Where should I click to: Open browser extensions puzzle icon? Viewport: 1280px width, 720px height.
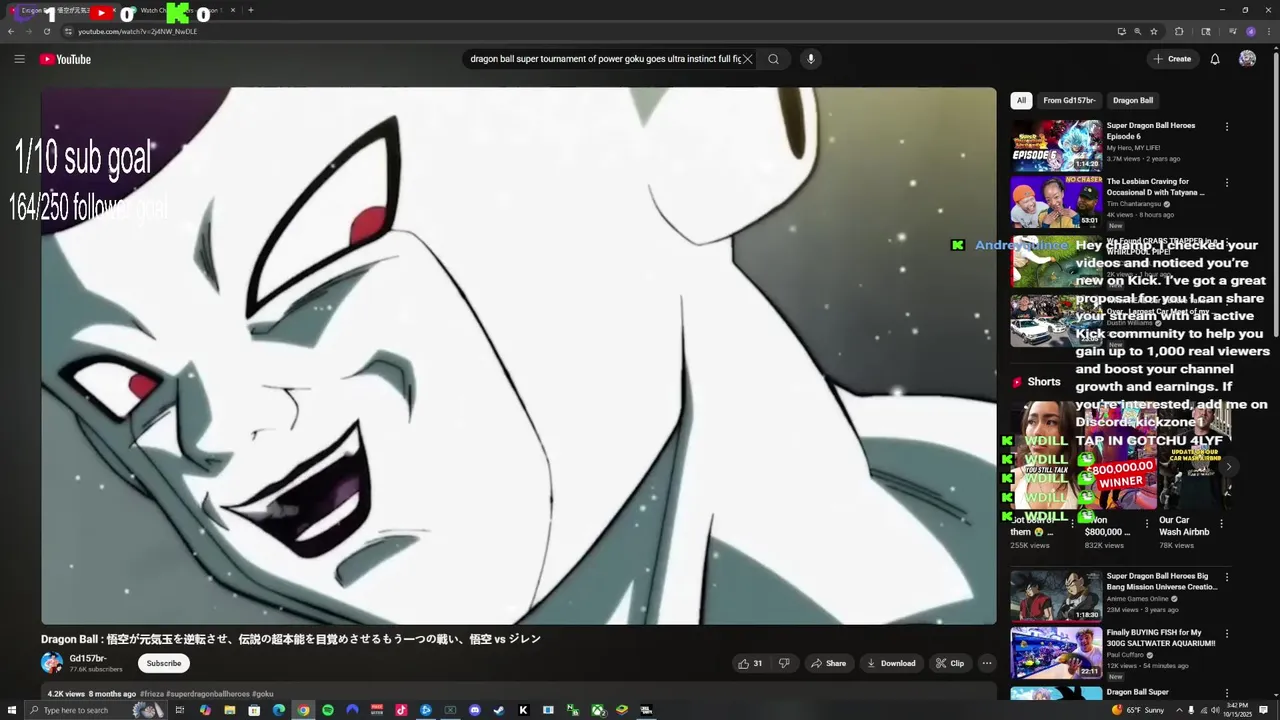pos(1179,31)
